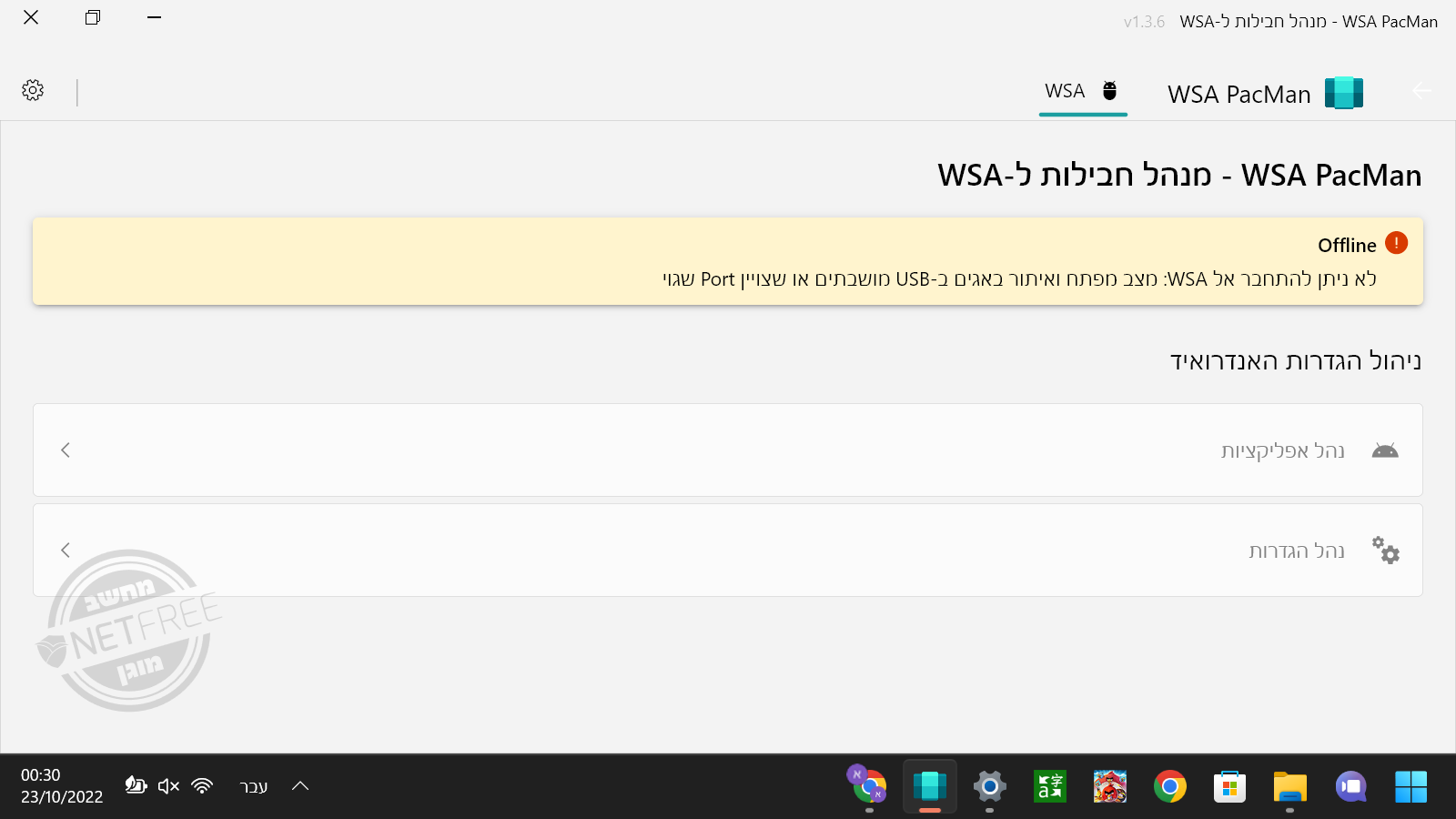
Task: Expand the chevron on the נהל אפליקציות row
Action: [66, 450]
